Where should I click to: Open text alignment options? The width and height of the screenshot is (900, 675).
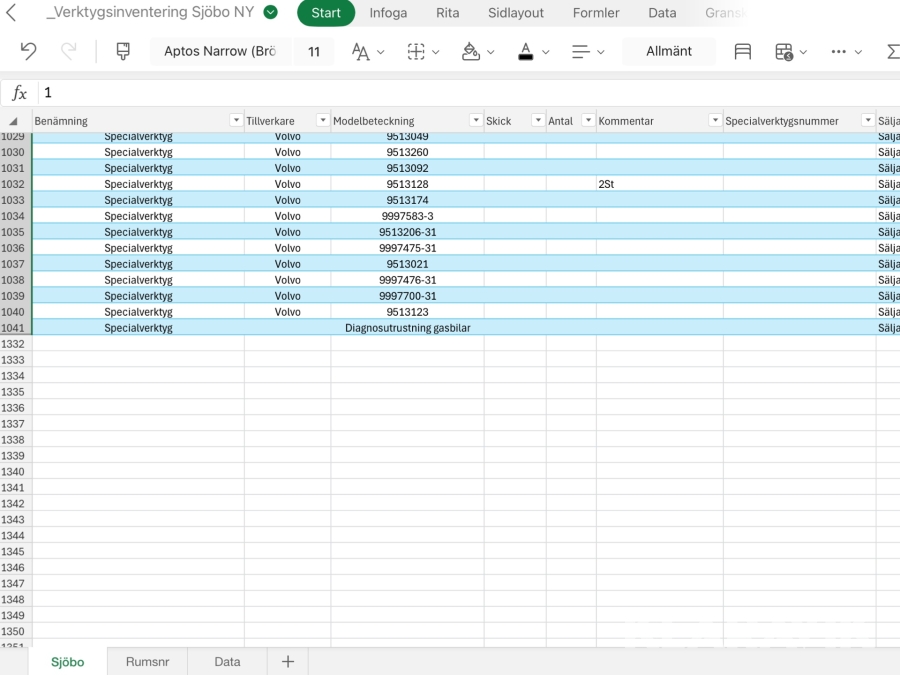[581, 51]
